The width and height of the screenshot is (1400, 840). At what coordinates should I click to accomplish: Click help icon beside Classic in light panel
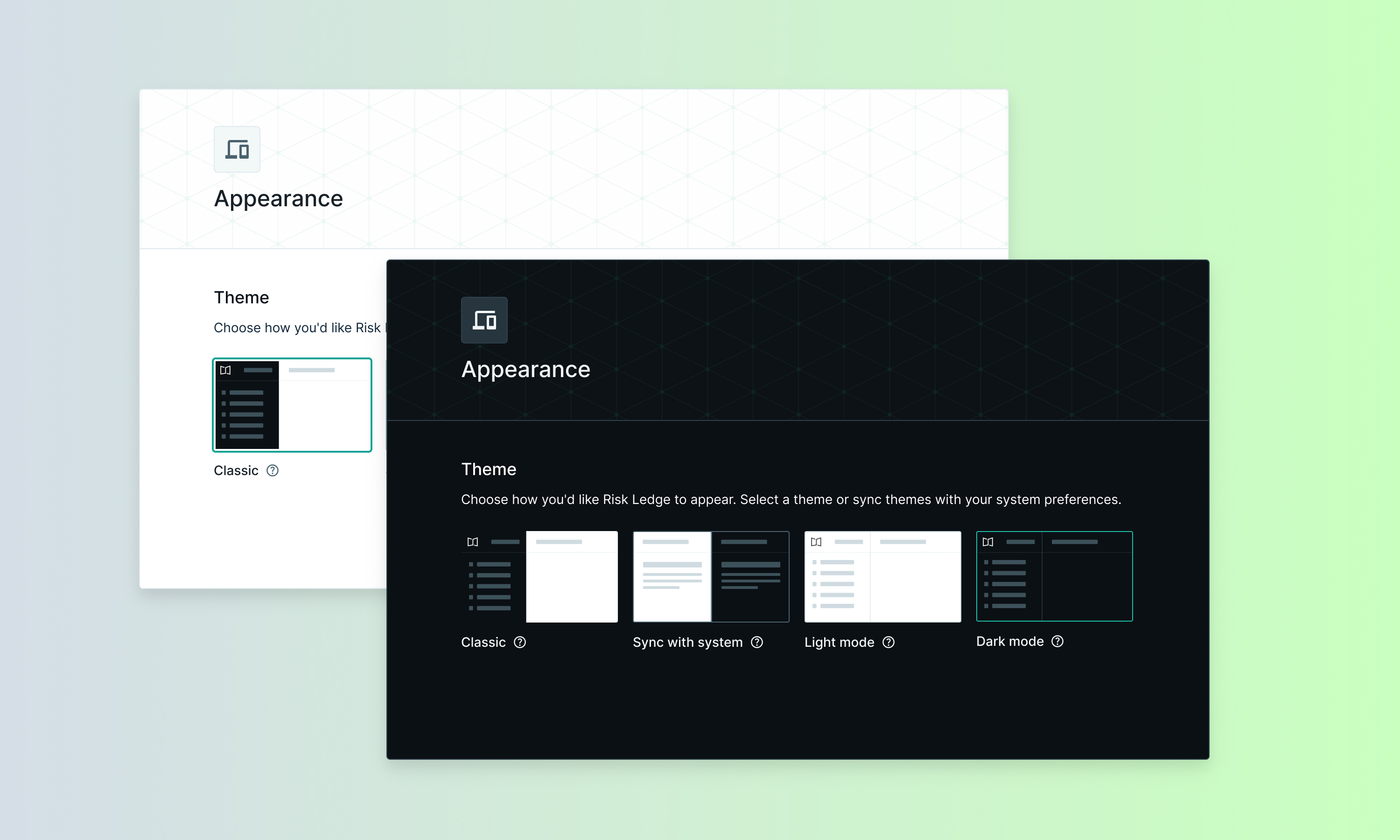point(272,470)
